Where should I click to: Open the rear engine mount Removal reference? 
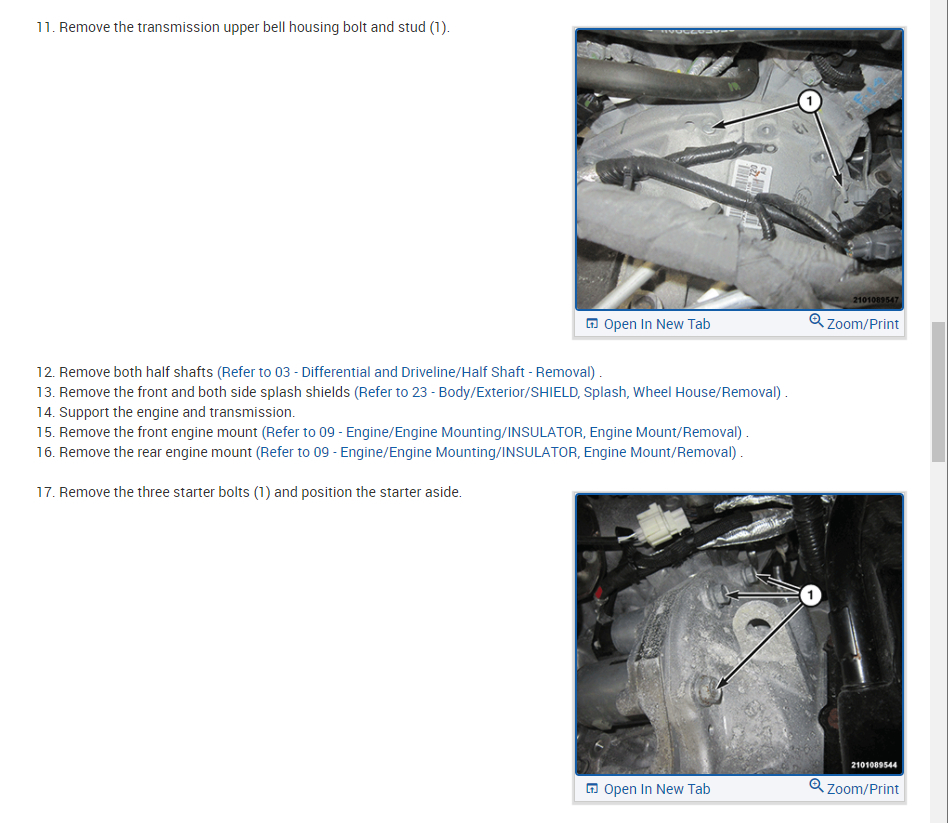(498, 452)
